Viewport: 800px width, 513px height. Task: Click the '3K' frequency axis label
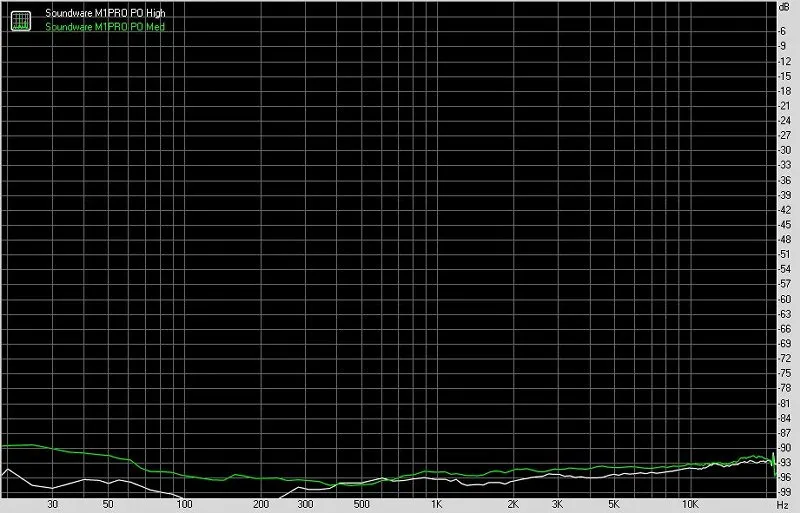(x=558, y=504)
